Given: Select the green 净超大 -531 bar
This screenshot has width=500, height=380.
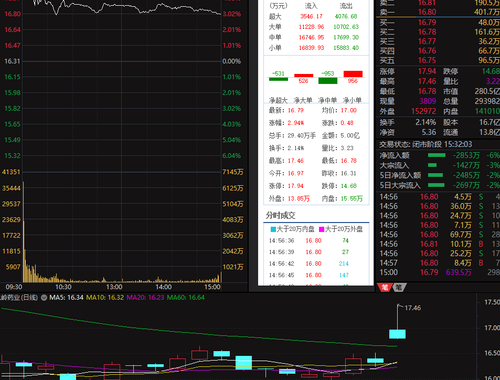Looking at the screenshot, I should pyautogui.click(x=278, y=79).
